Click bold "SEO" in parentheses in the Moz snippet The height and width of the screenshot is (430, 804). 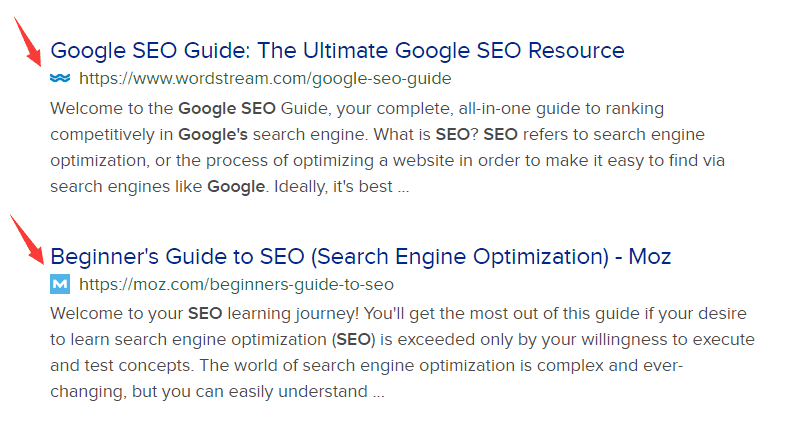click(x=354, y=340)
